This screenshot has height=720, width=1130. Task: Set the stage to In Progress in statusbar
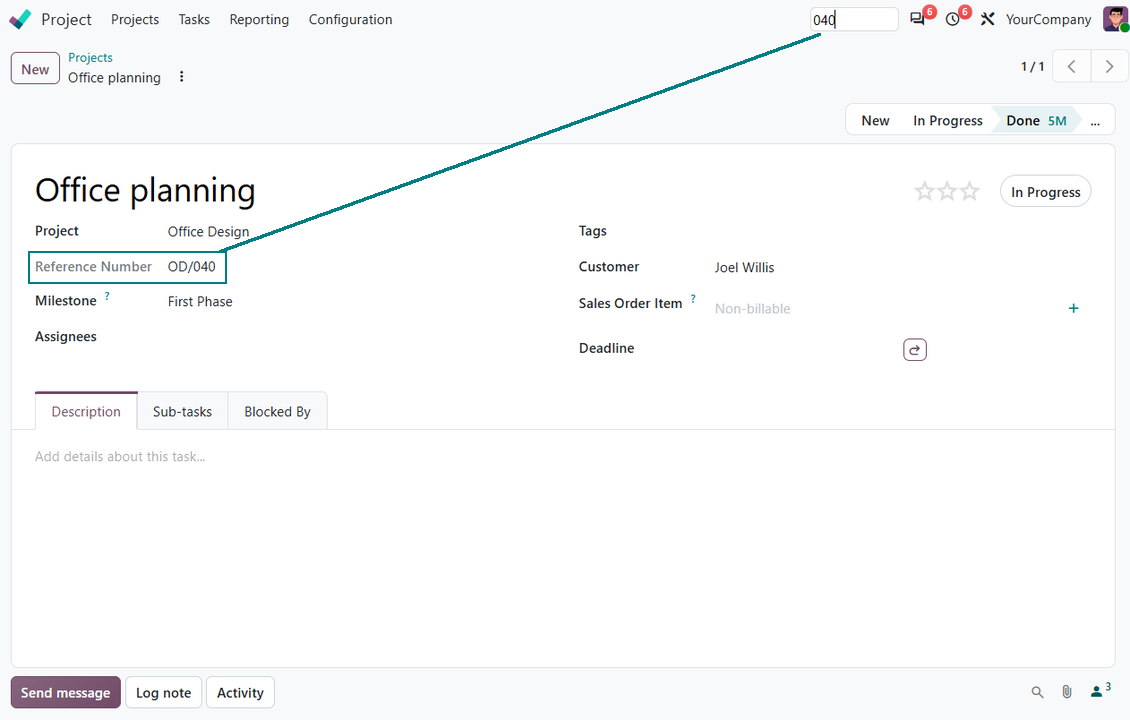pos(948,120)
